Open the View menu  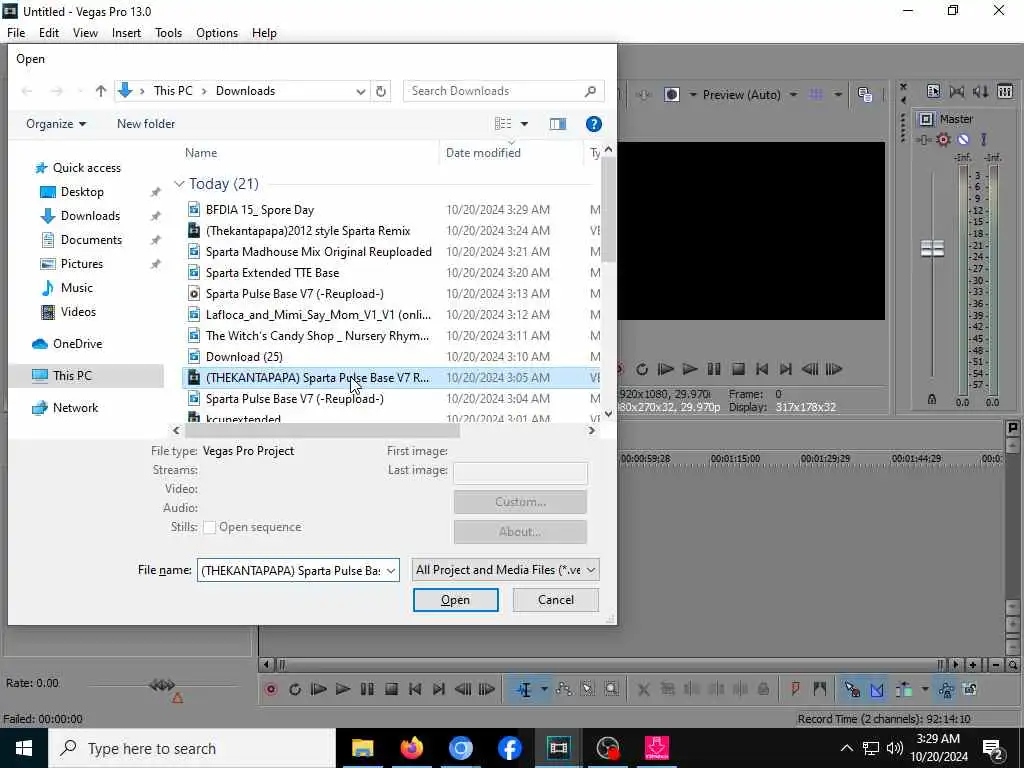tap(85, 33)
